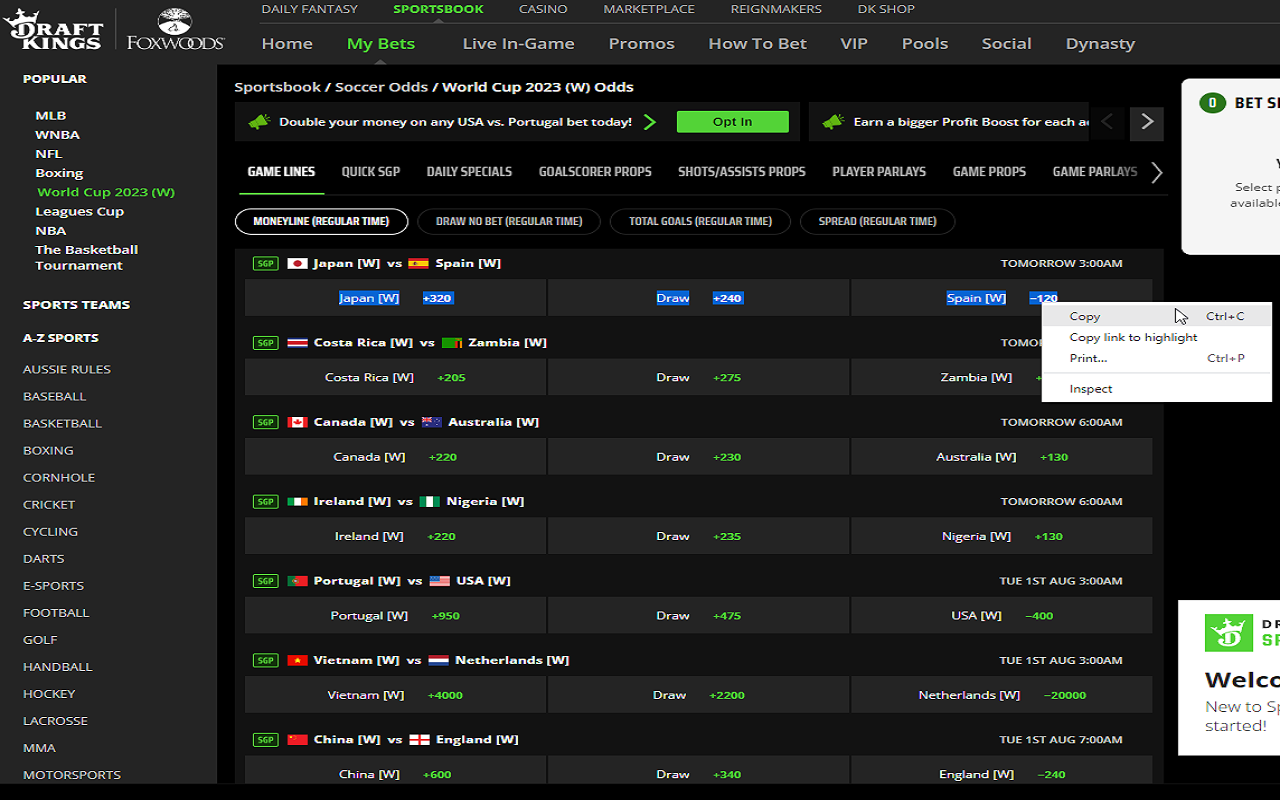Click the SGP badge for Costa Rica vs Zambia

click(265, 343)
